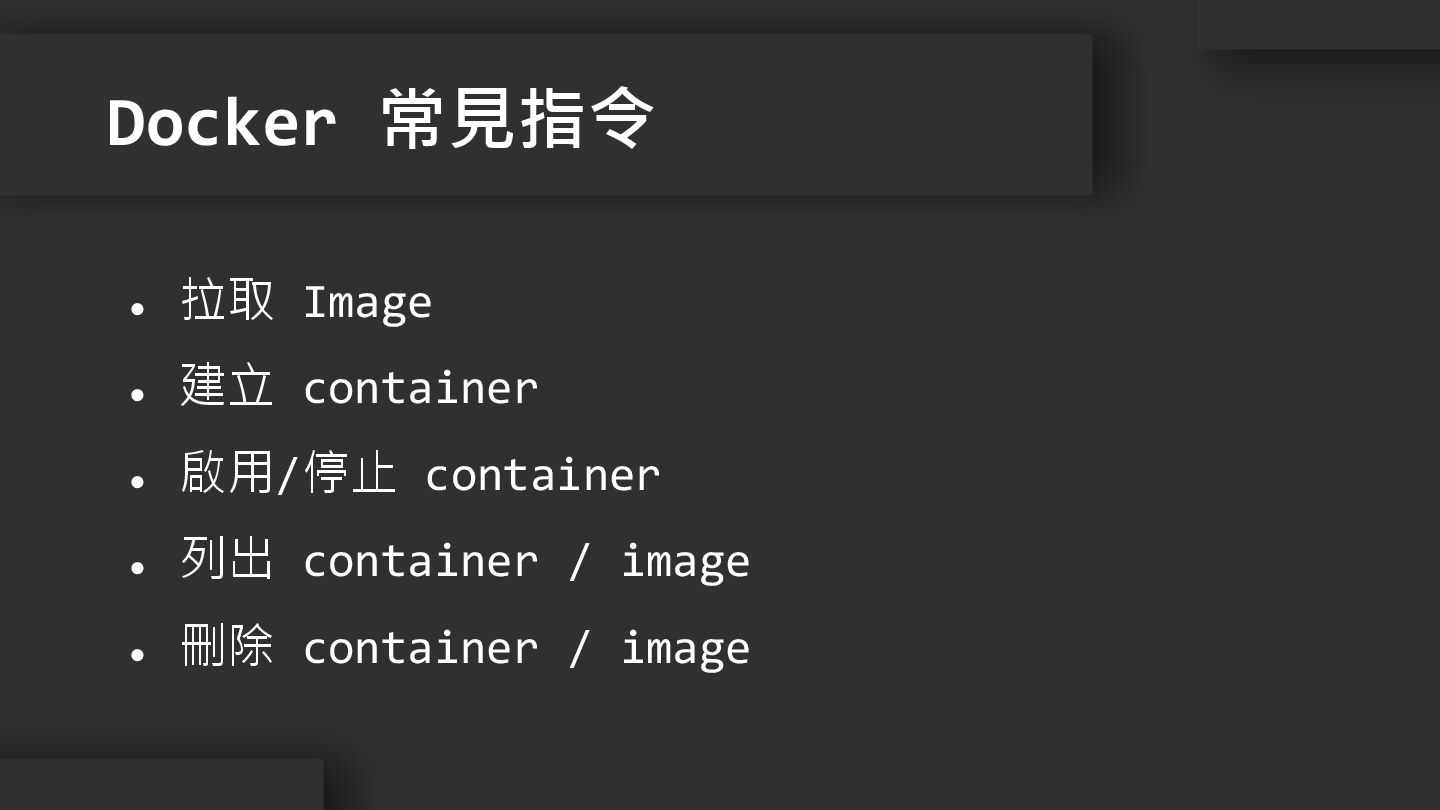Click the word image in the 列出 line

point(685,562)
